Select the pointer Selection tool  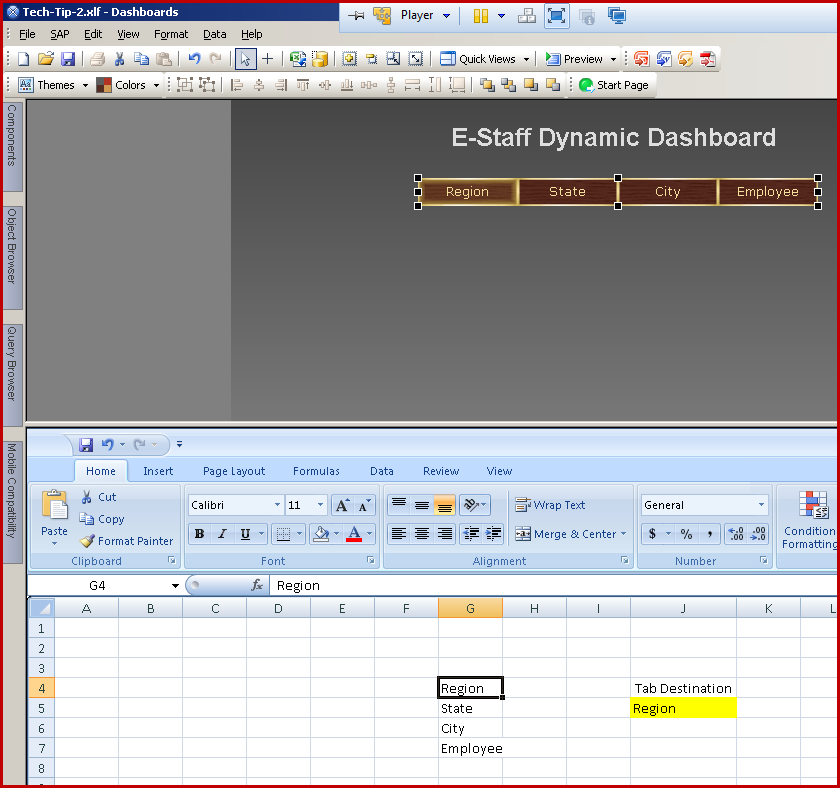pyautogui.click(x=245, y=59)
